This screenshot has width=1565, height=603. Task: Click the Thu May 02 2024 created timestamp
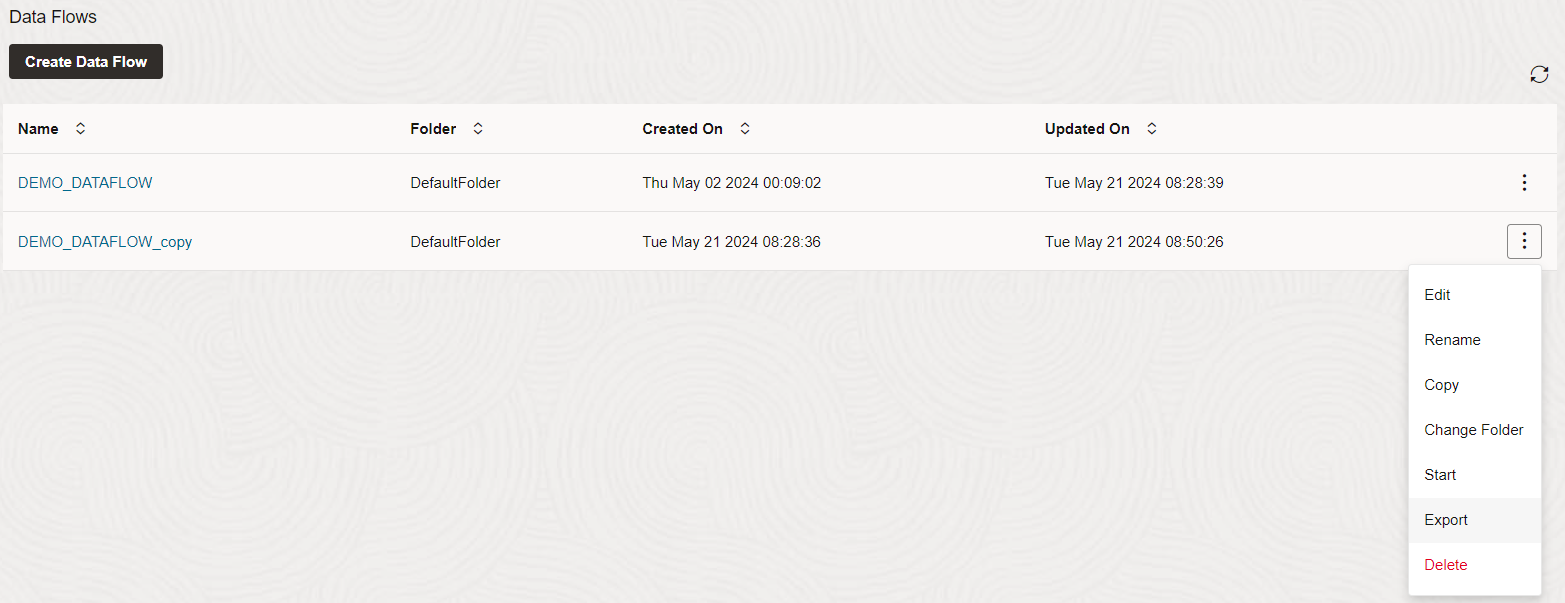[731, 183]
